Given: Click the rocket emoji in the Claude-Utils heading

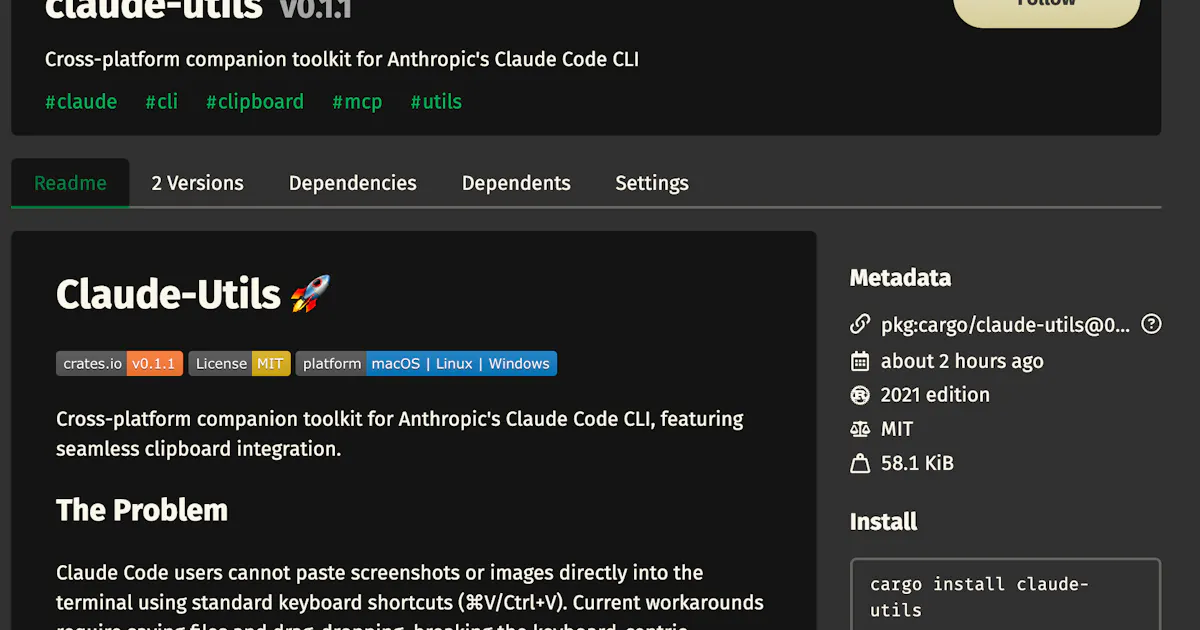Looking at the screenshot, I should point(310,294).
